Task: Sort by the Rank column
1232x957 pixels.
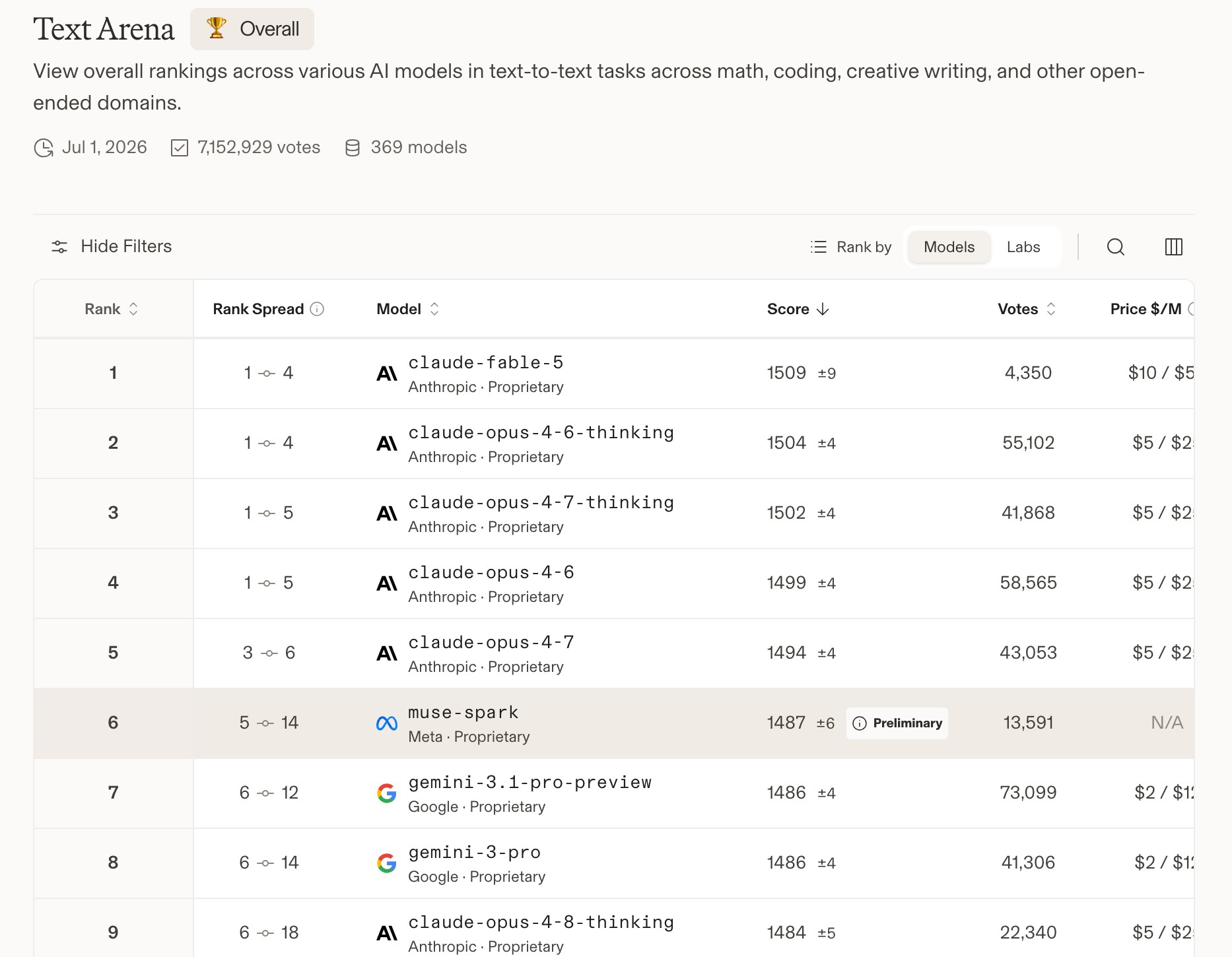Action: pyautogui.click(x=112, y=309)
